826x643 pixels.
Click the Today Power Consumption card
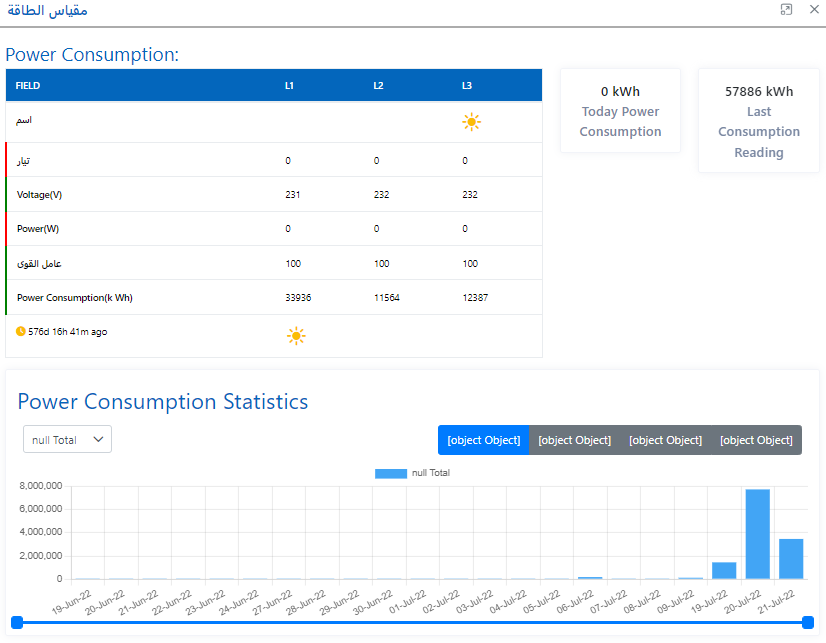(x=620, y=111)
